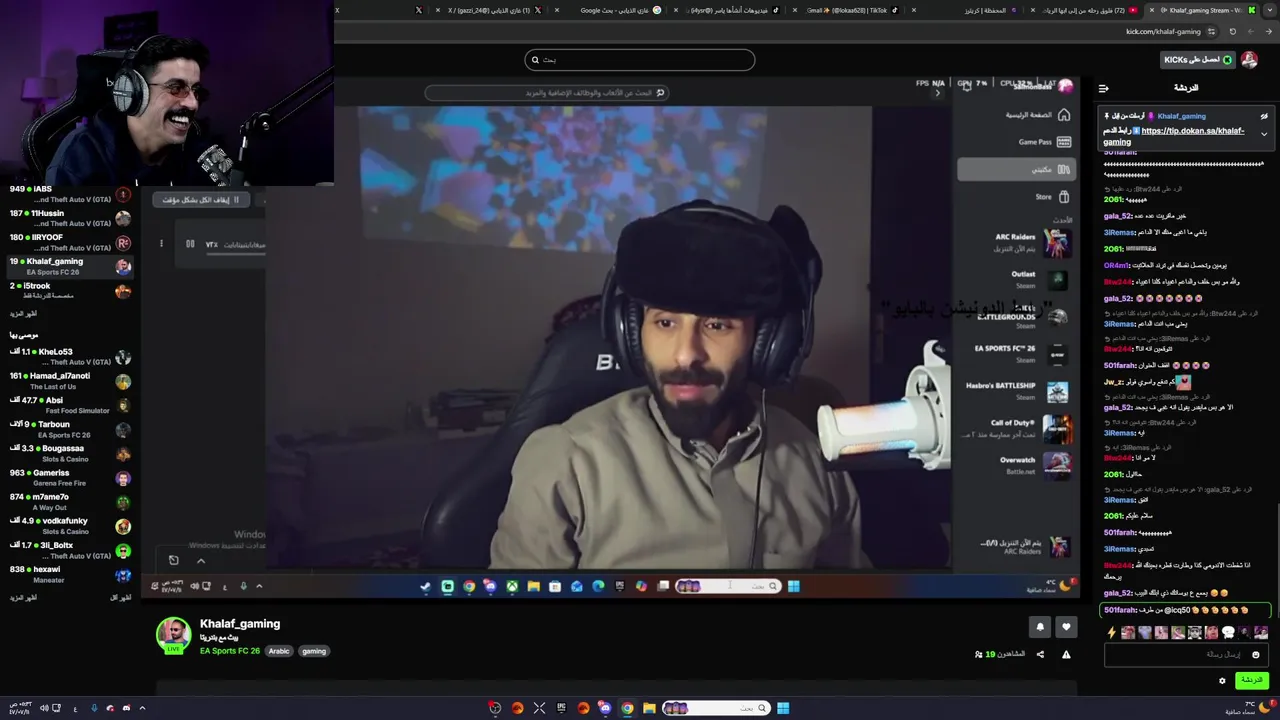
Task: Open the emoji picker in message box
Action: pos(1256,655)
